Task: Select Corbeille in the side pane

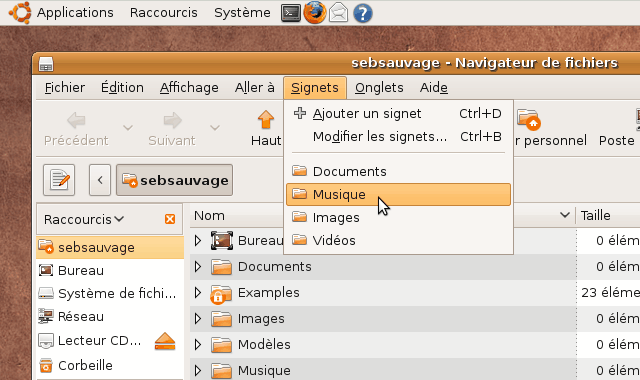Action: [110, 365]
